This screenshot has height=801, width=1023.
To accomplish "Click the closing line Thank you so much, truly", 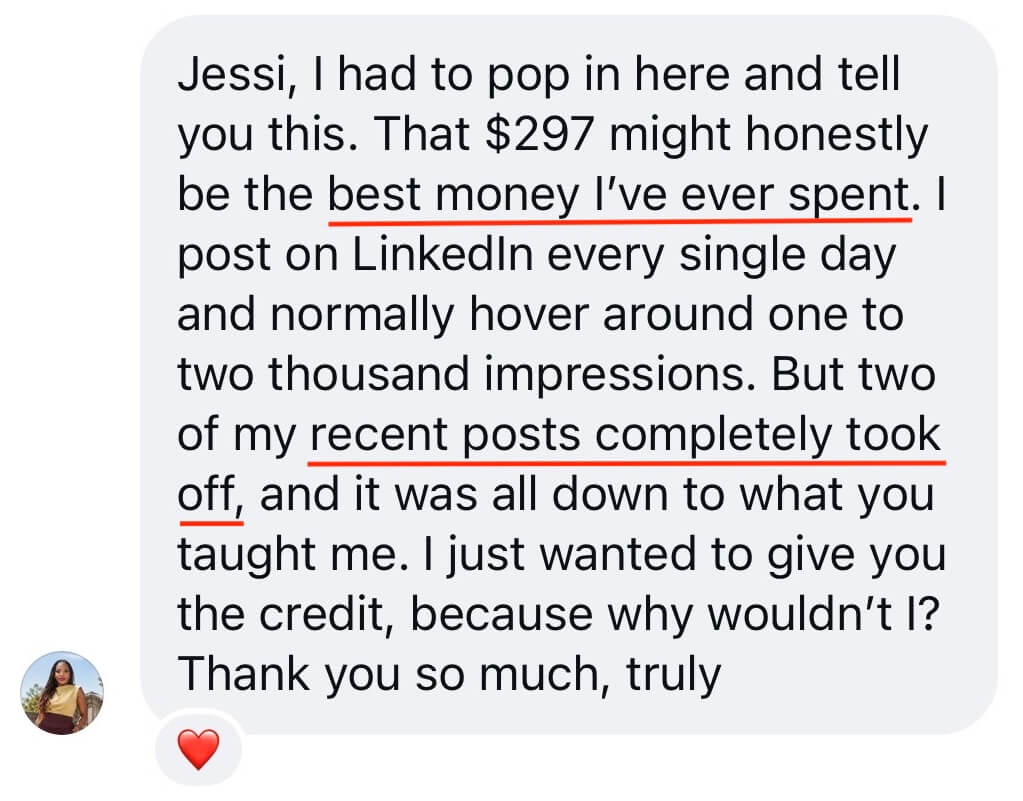I will 449,674.
